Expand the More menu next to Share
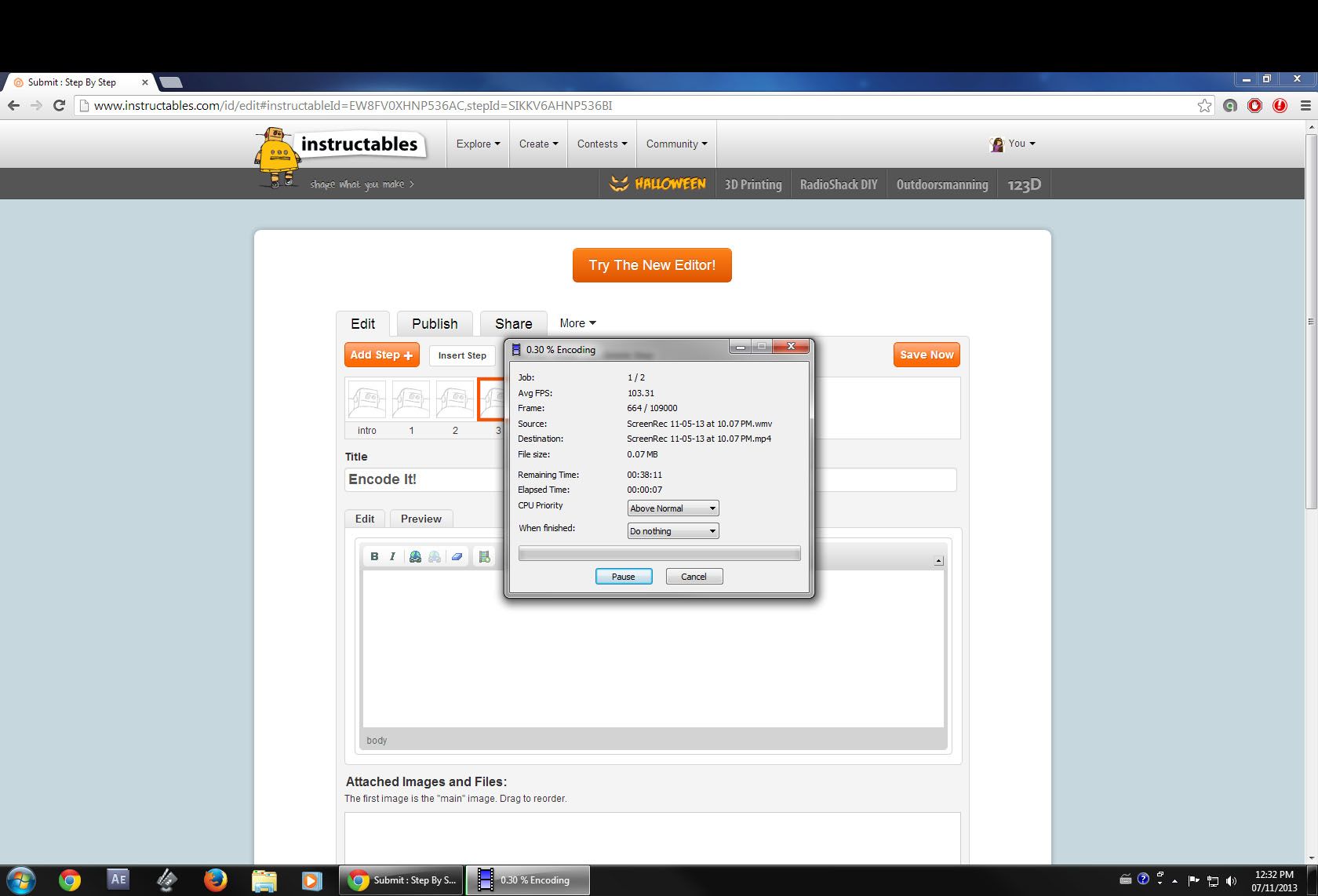The image size is (1318, 896). point(577,322)
